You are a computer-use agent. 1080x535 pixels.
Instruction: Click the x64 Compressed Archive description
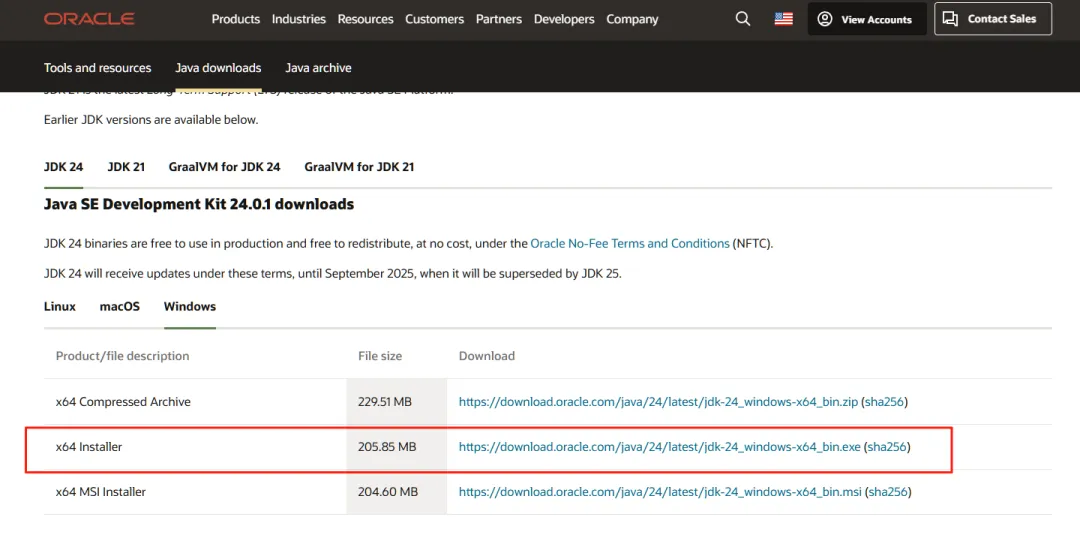[123, 401]
